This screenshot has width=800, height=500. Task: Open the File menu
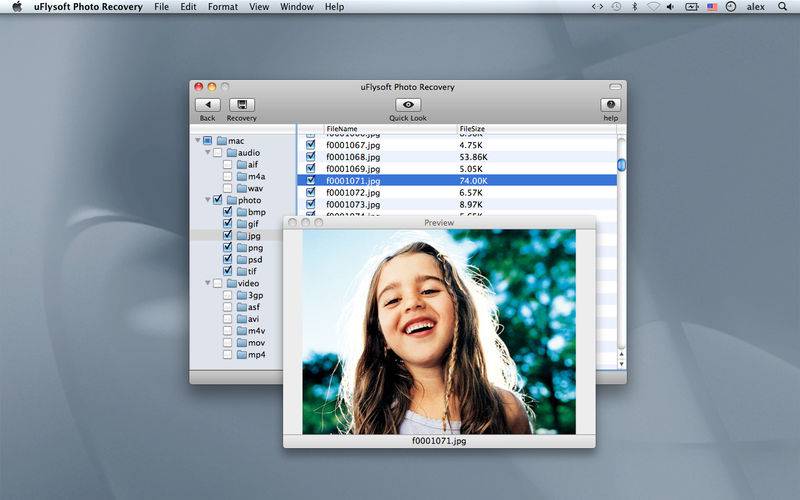coord(161,7)
